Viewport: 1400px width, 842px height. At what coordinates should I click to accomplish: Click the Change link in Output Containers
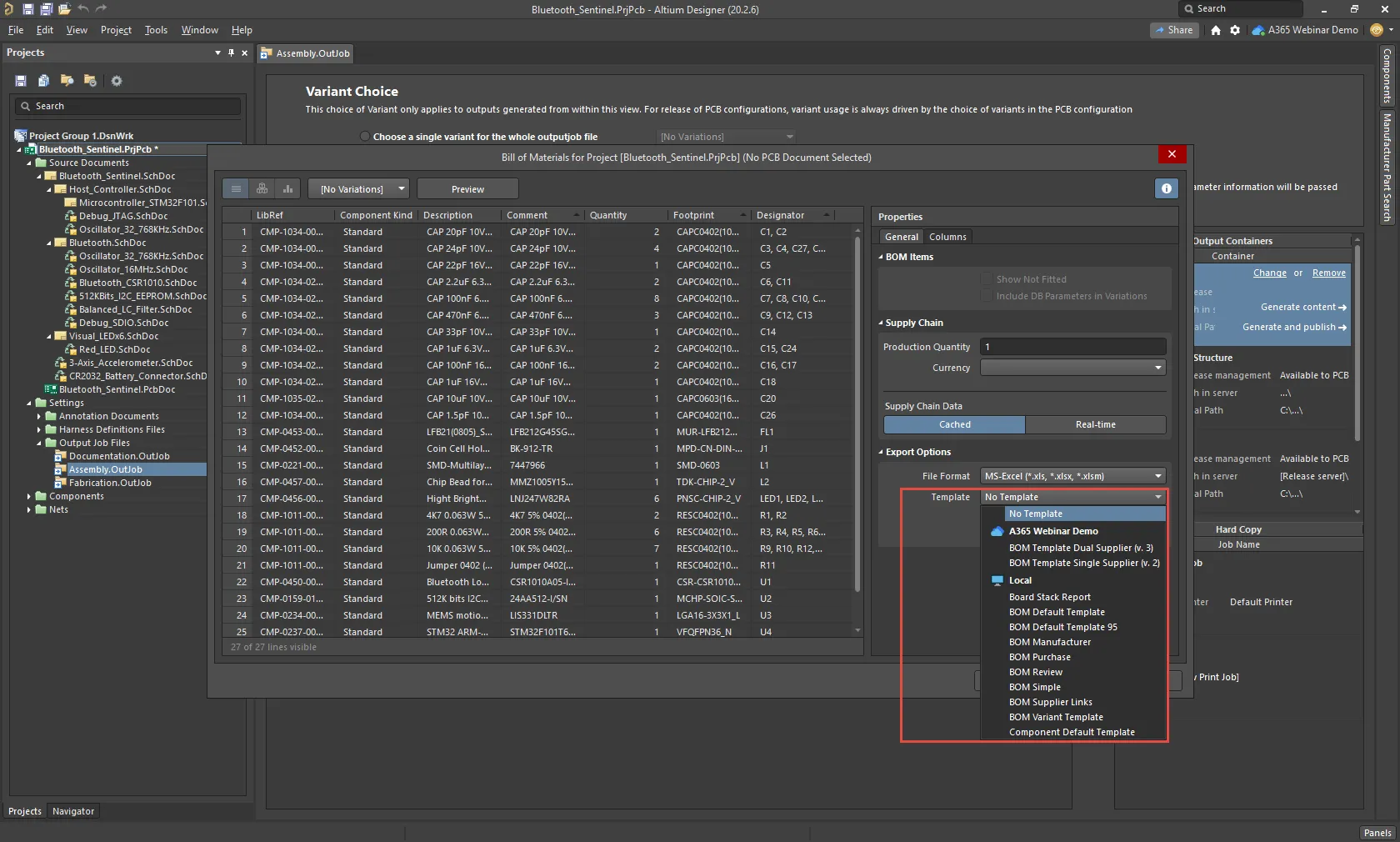click(x=1269, y=273)
